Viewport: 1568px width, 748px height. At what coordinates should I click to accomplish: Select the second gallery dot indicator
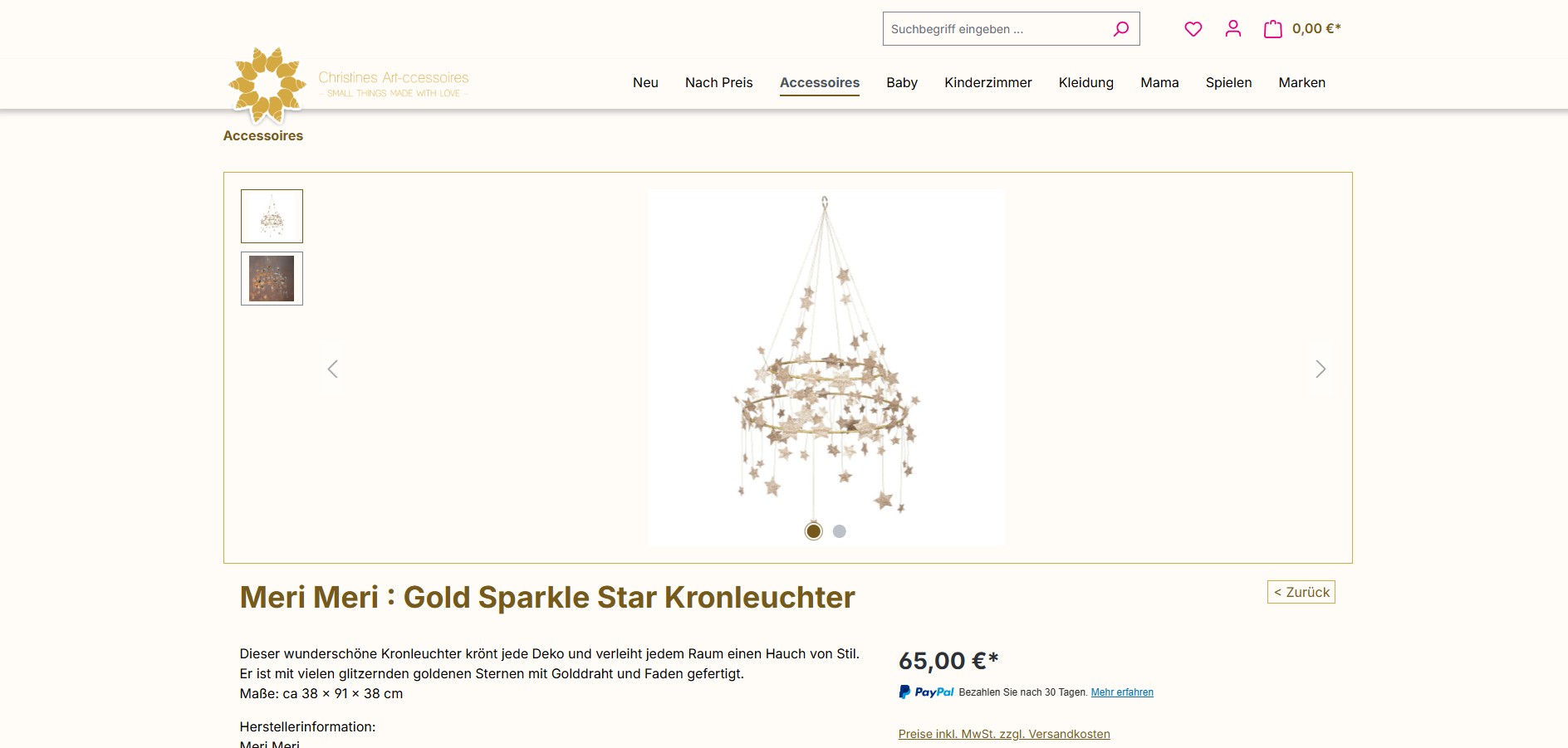pyautogui.click(x=840, y=531)
